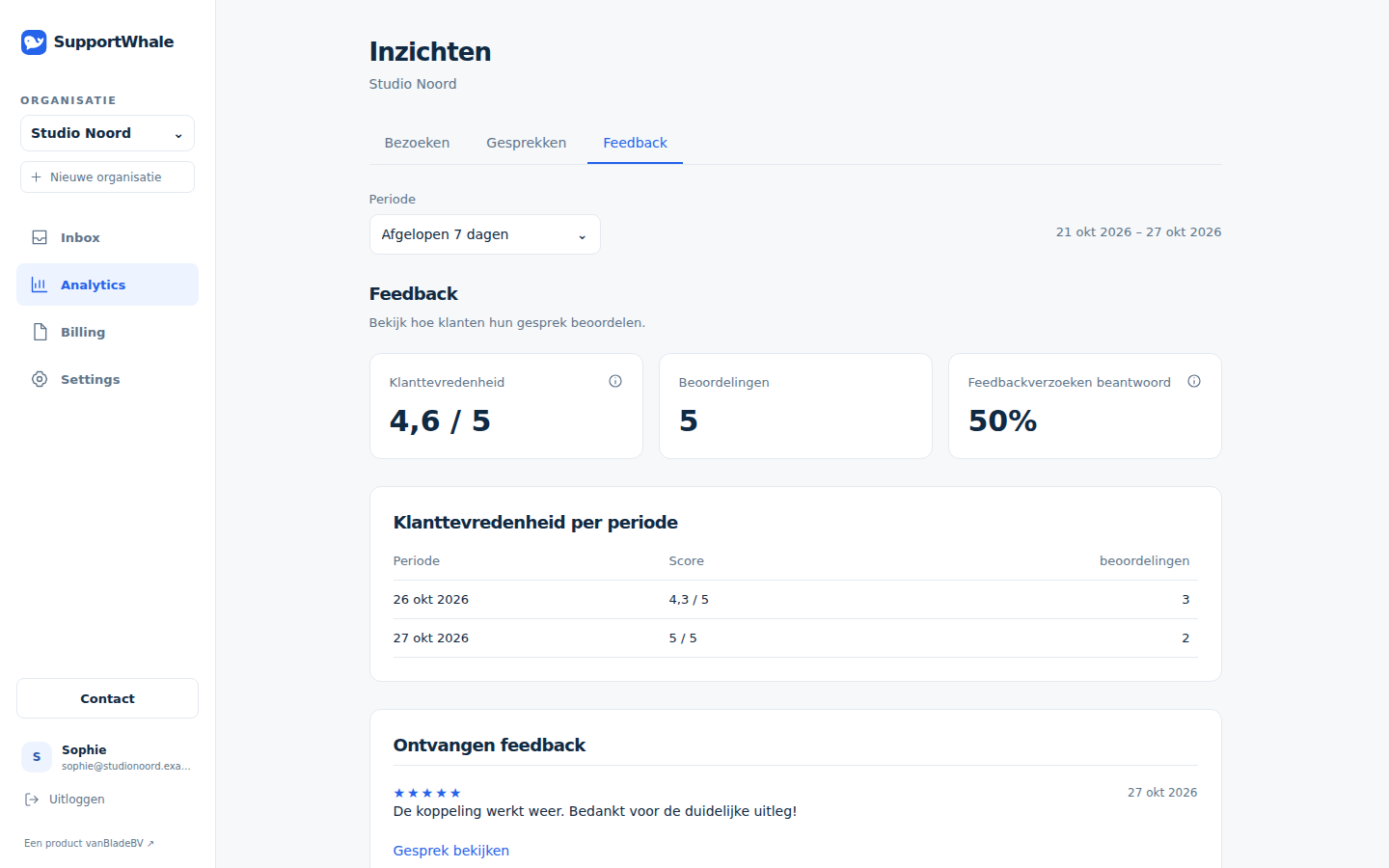The height and width of the screenshot is (868, 1389).
Task: Open Inbox in the sidebar
Action: 107,237
